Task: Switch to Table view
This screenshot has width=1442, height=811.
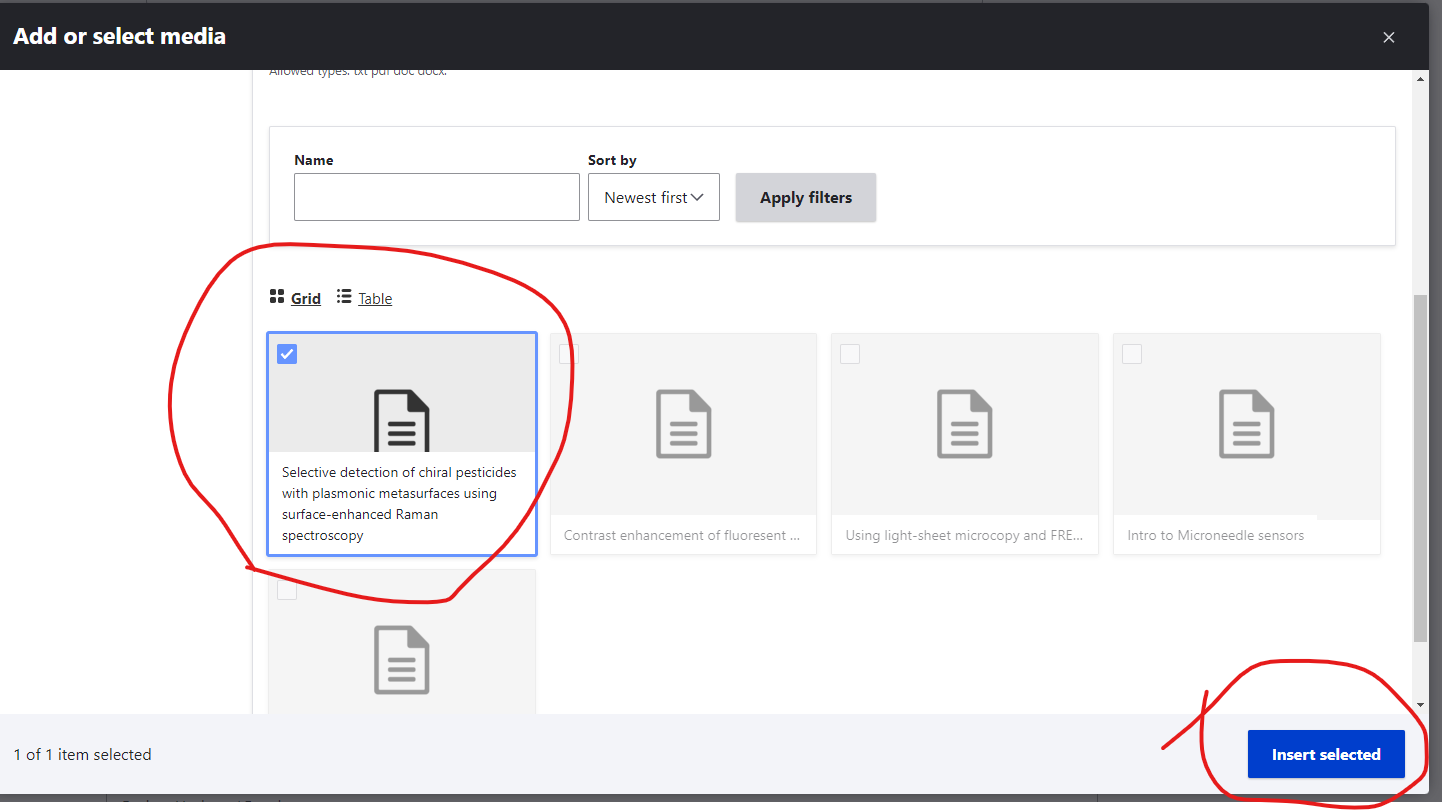Action: click(x=375, y=298)
